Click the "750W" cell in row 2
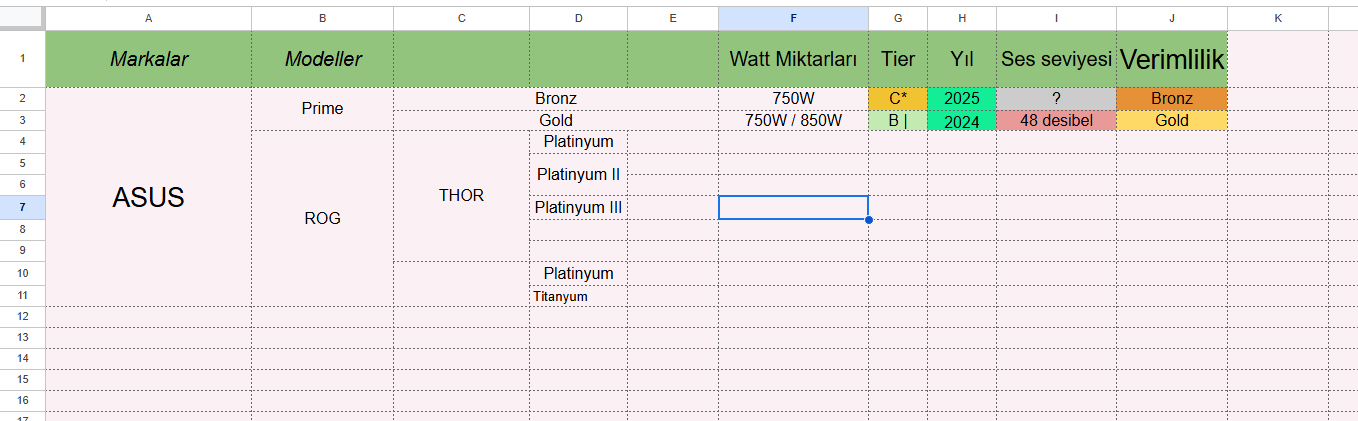This screenshot has height=421, width=1358. point(793,99)
